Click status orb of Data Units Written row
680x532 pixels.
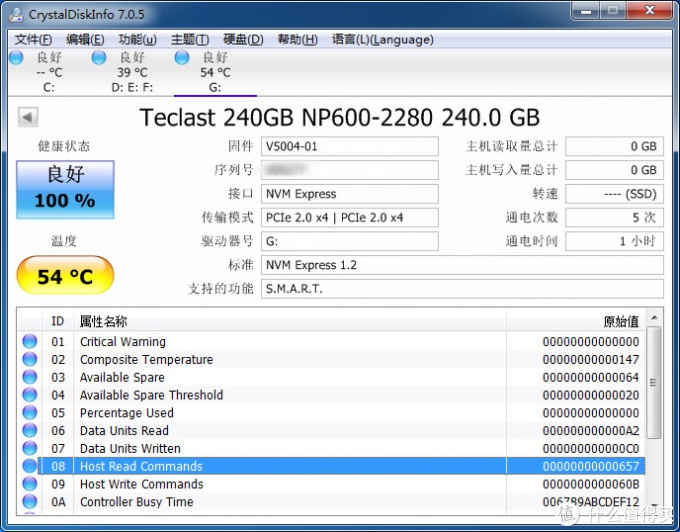[x=30, y=448]
